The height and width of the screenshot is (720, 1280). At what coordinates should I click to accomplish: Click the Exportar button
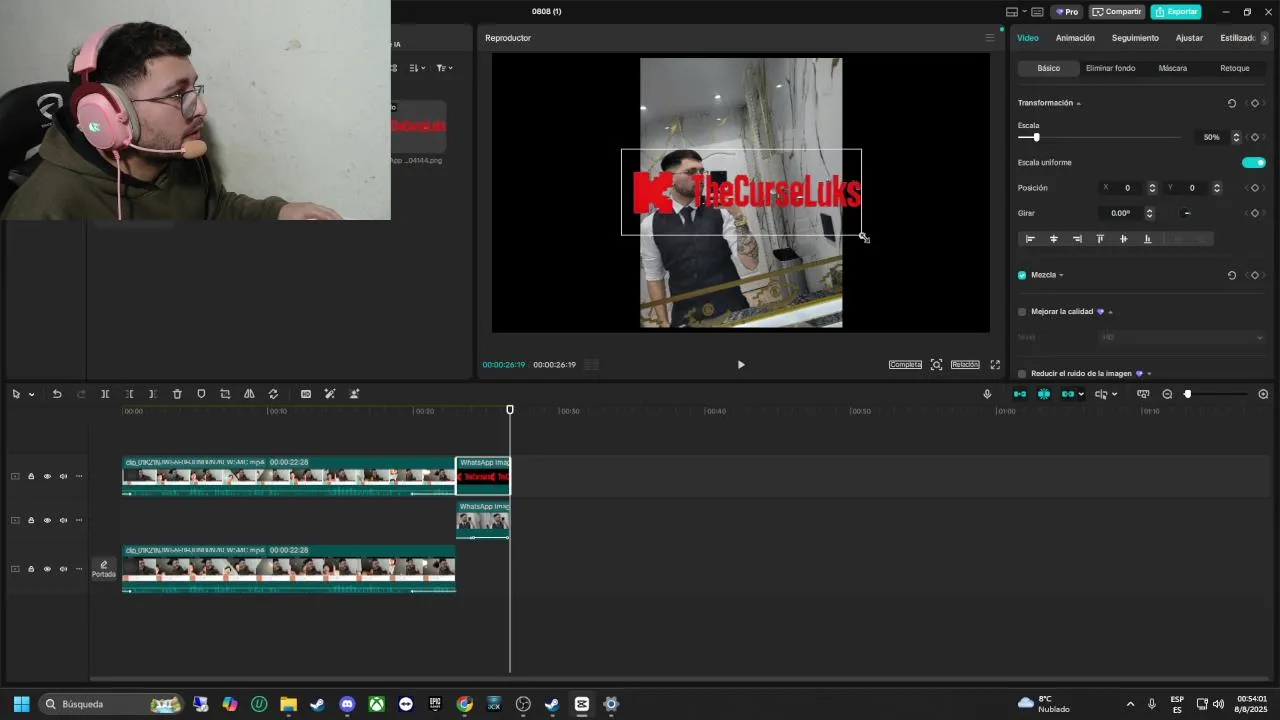[1176, 12]
